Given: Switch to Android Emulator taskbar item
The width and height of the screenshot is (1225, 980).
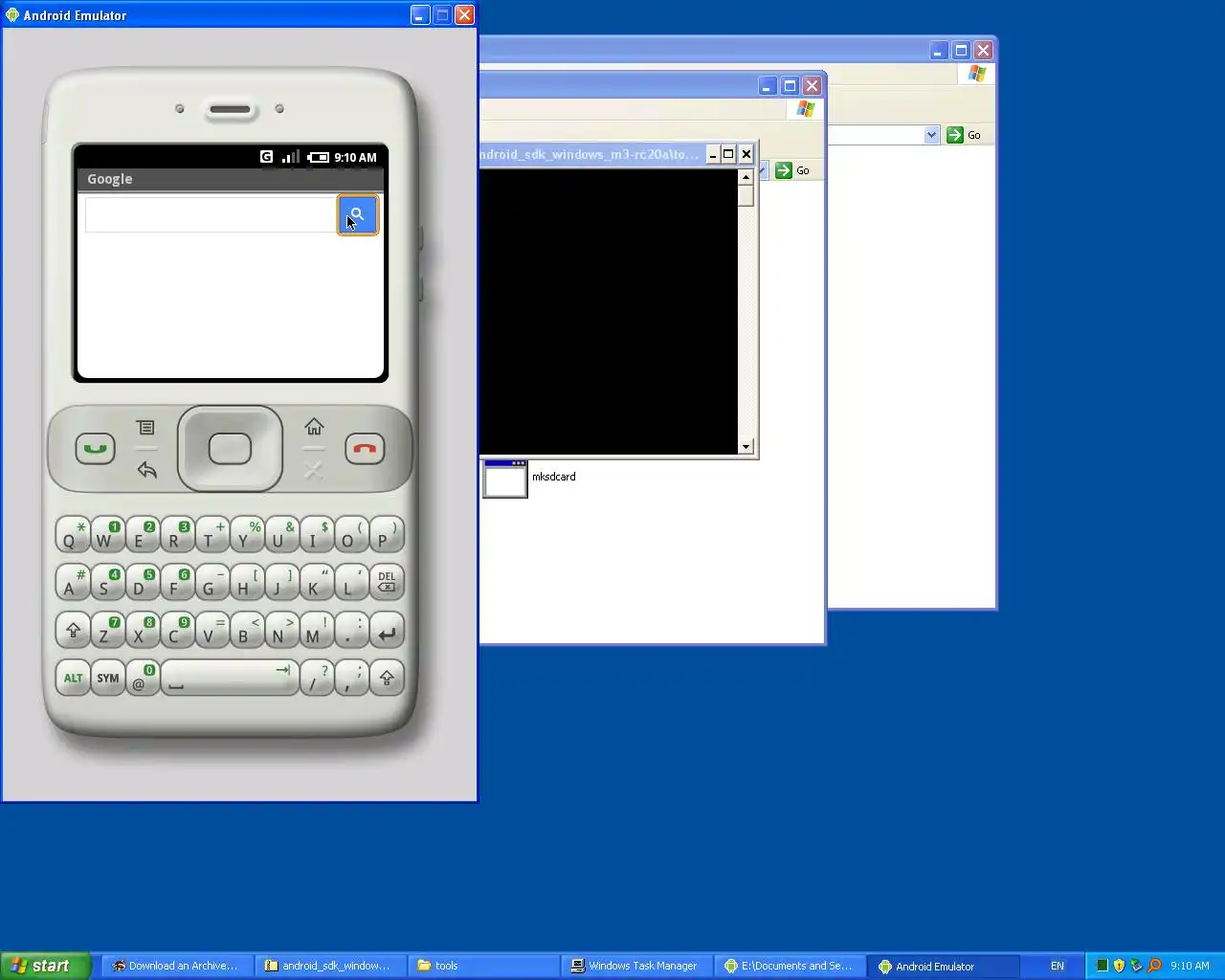Looking at the screenshot, I should click(944, 966).
